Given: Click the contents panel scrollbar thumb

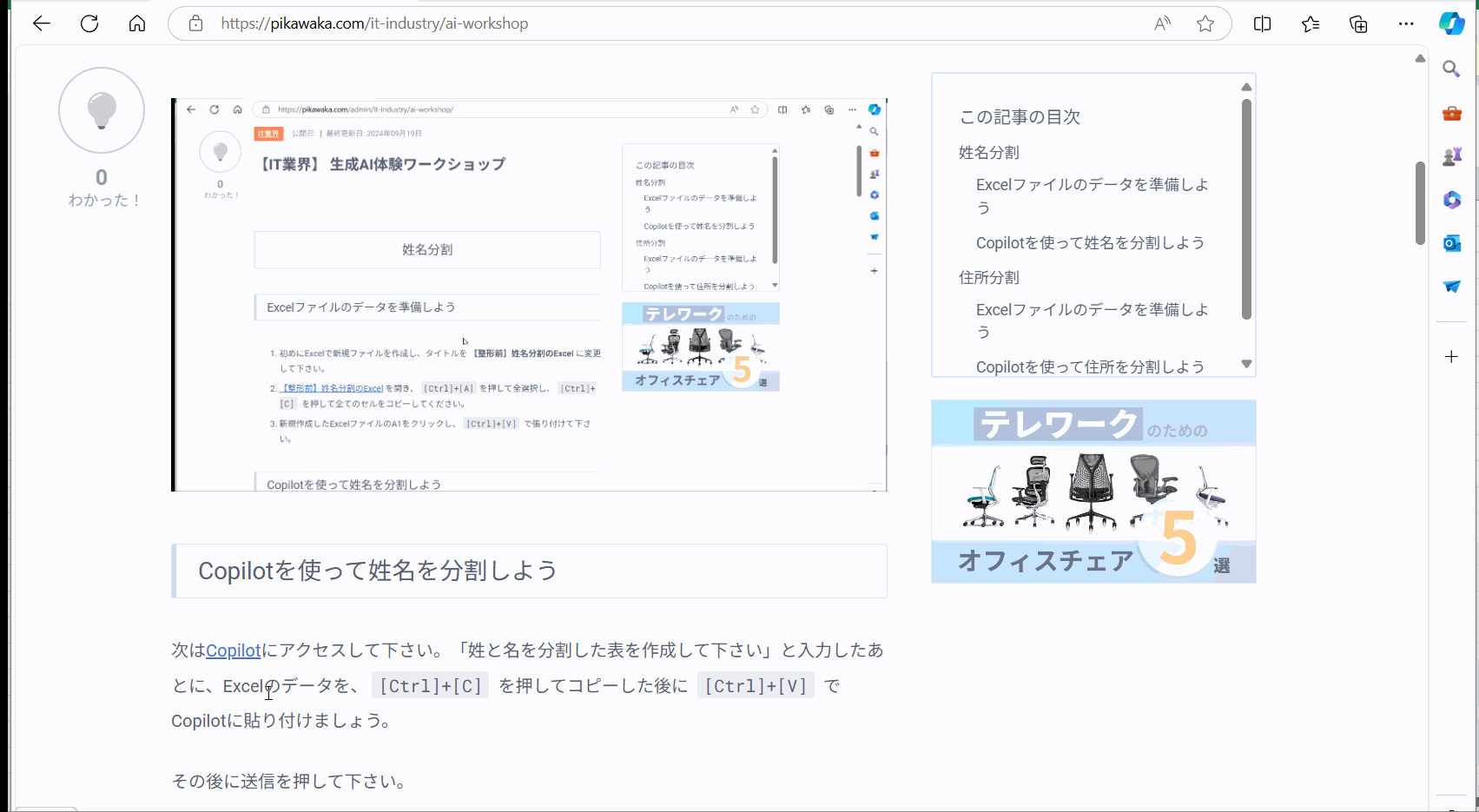Looking at the screenshot, I should [1246, 208].
